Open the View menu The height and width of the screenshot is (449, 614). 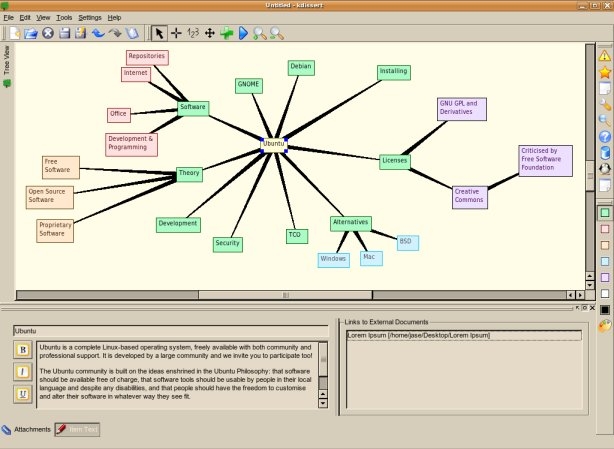(43, 18)
